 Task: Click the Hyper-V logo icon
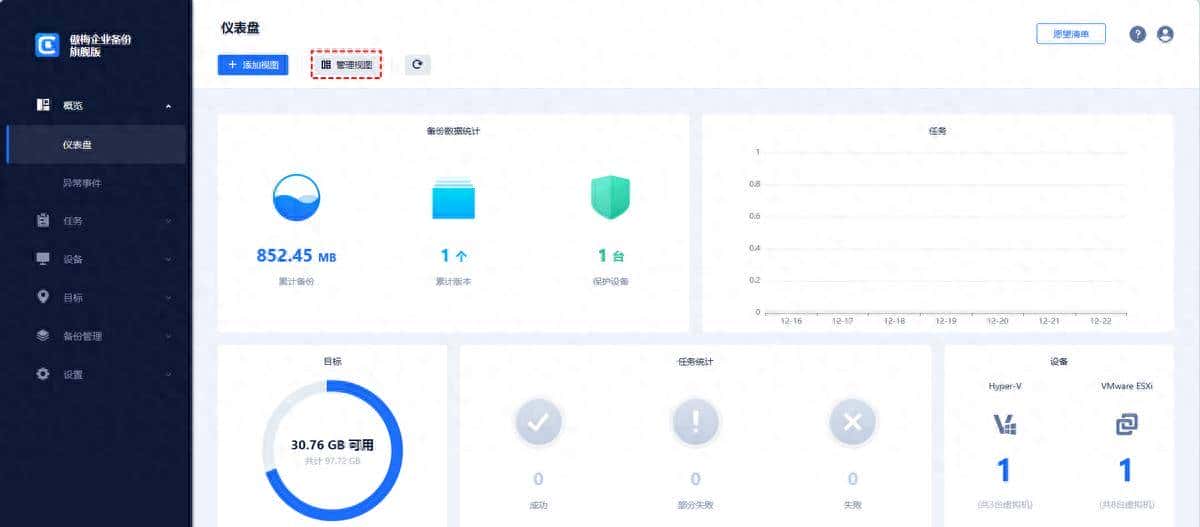[1004, 424]
